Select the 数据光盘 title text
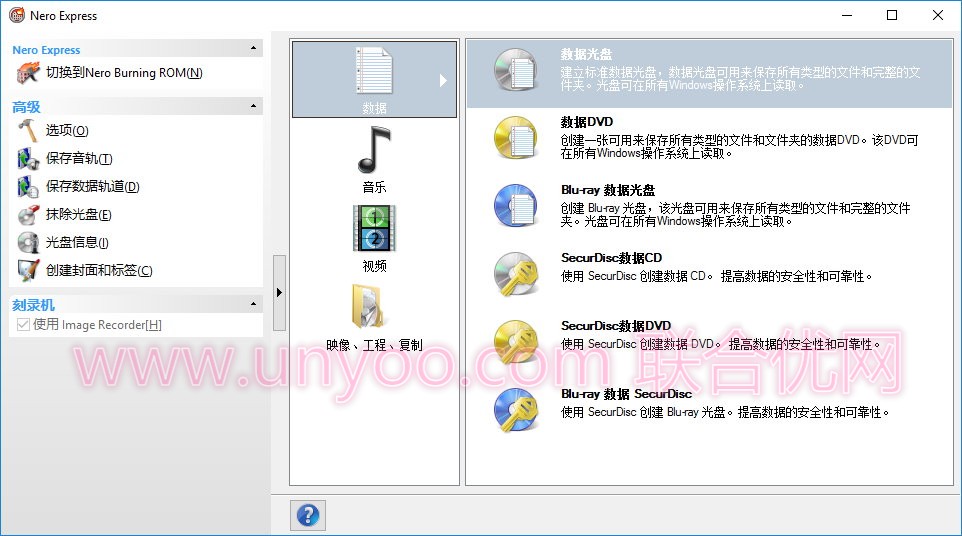This screenshot has width=962, height=536. pyautogui.click(x=586, y=54)
